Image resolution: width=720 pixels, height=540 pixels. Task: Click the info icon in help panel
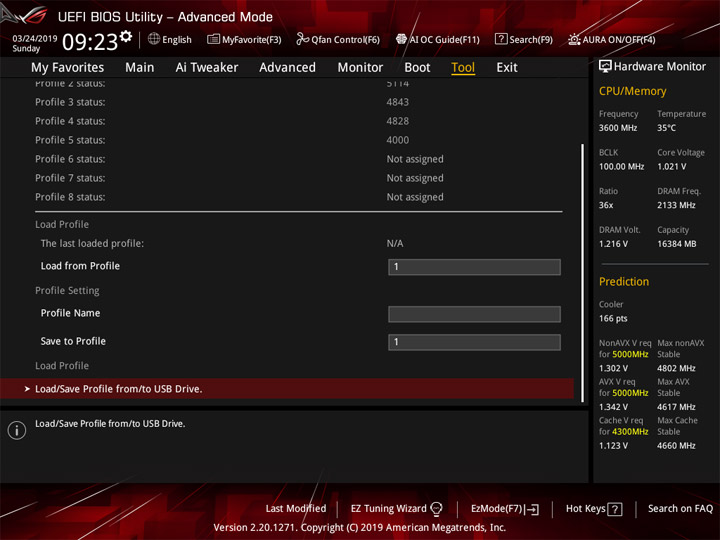pos(17,430)
